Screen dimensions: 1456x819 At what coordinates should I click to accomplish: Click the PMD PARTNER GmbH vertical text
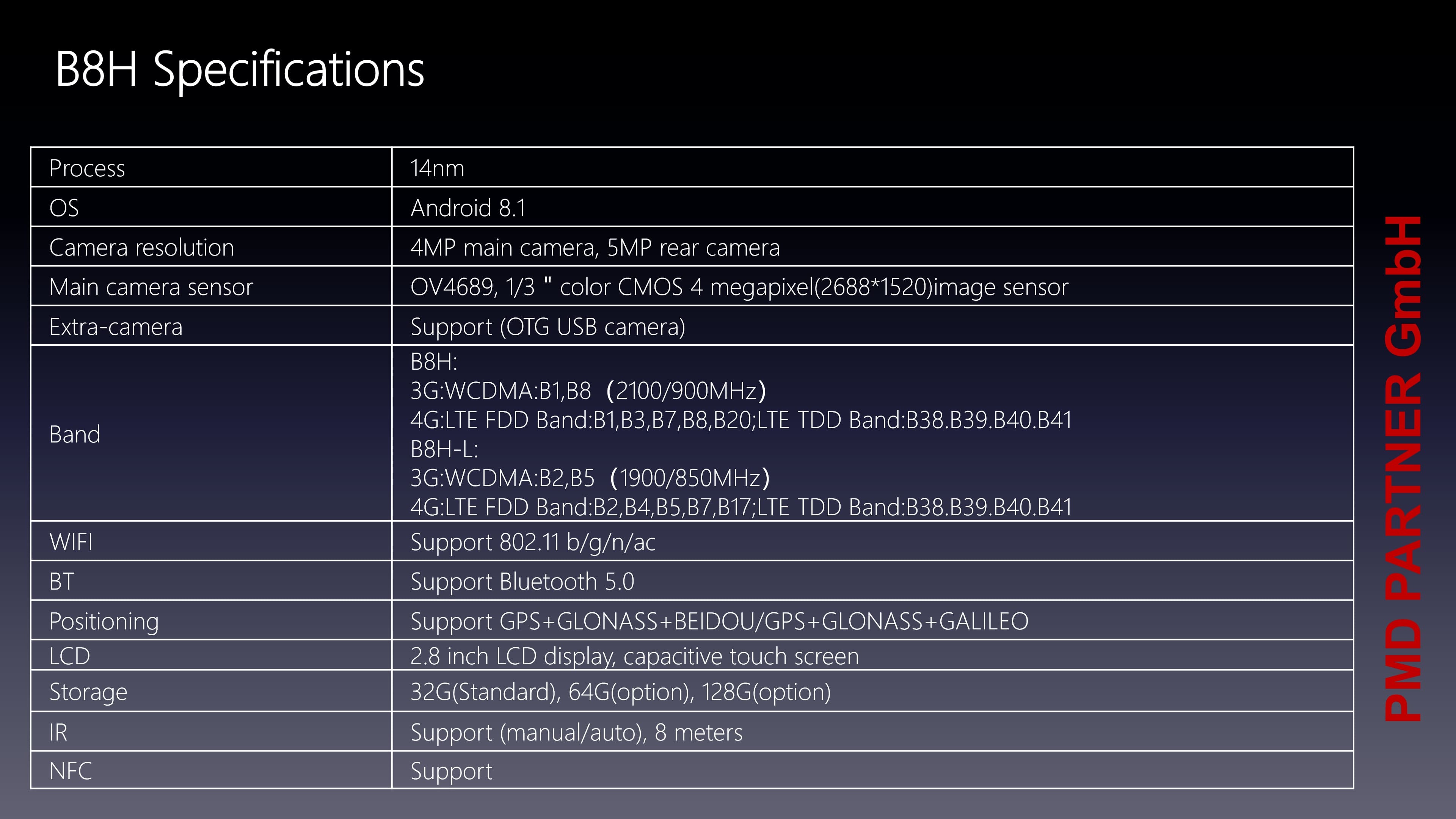point(1403,469)
